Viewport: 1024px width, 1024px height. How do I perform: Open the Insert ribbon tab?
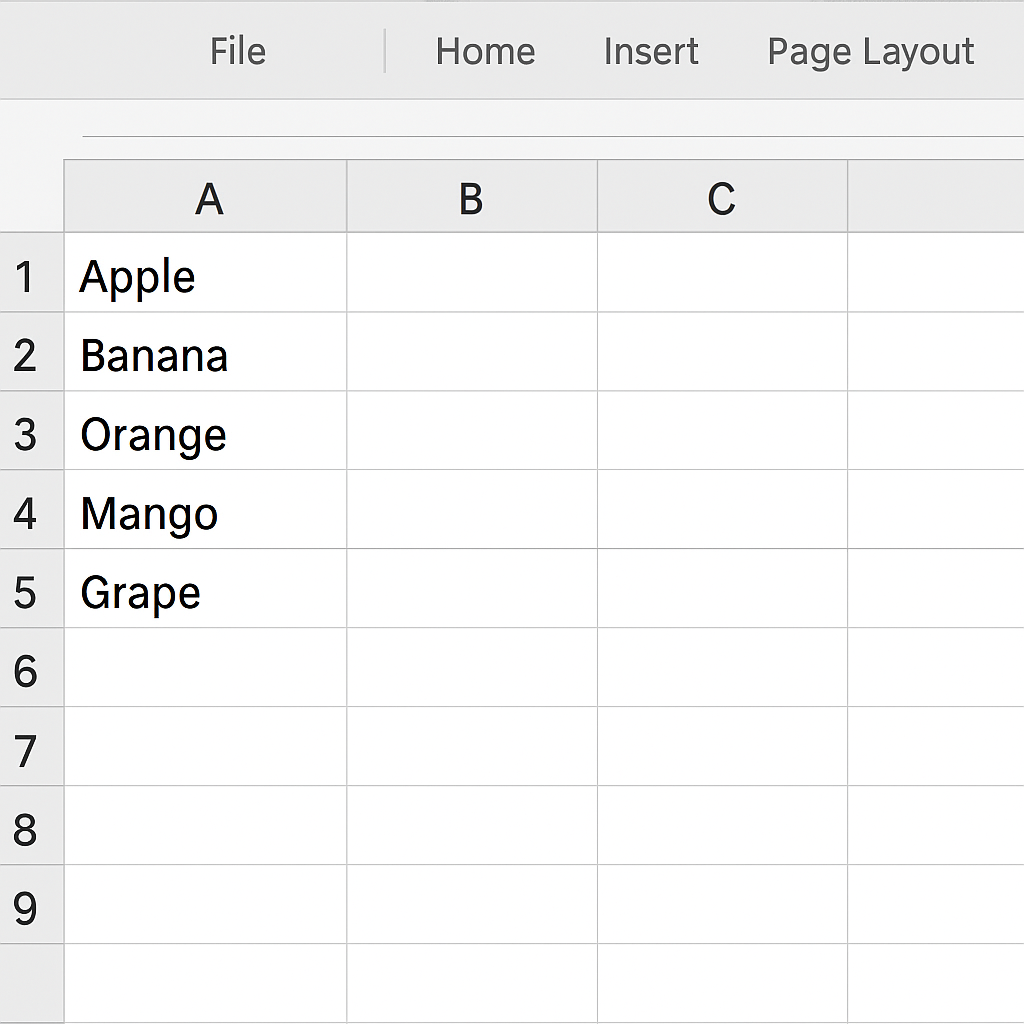[651, 51]
